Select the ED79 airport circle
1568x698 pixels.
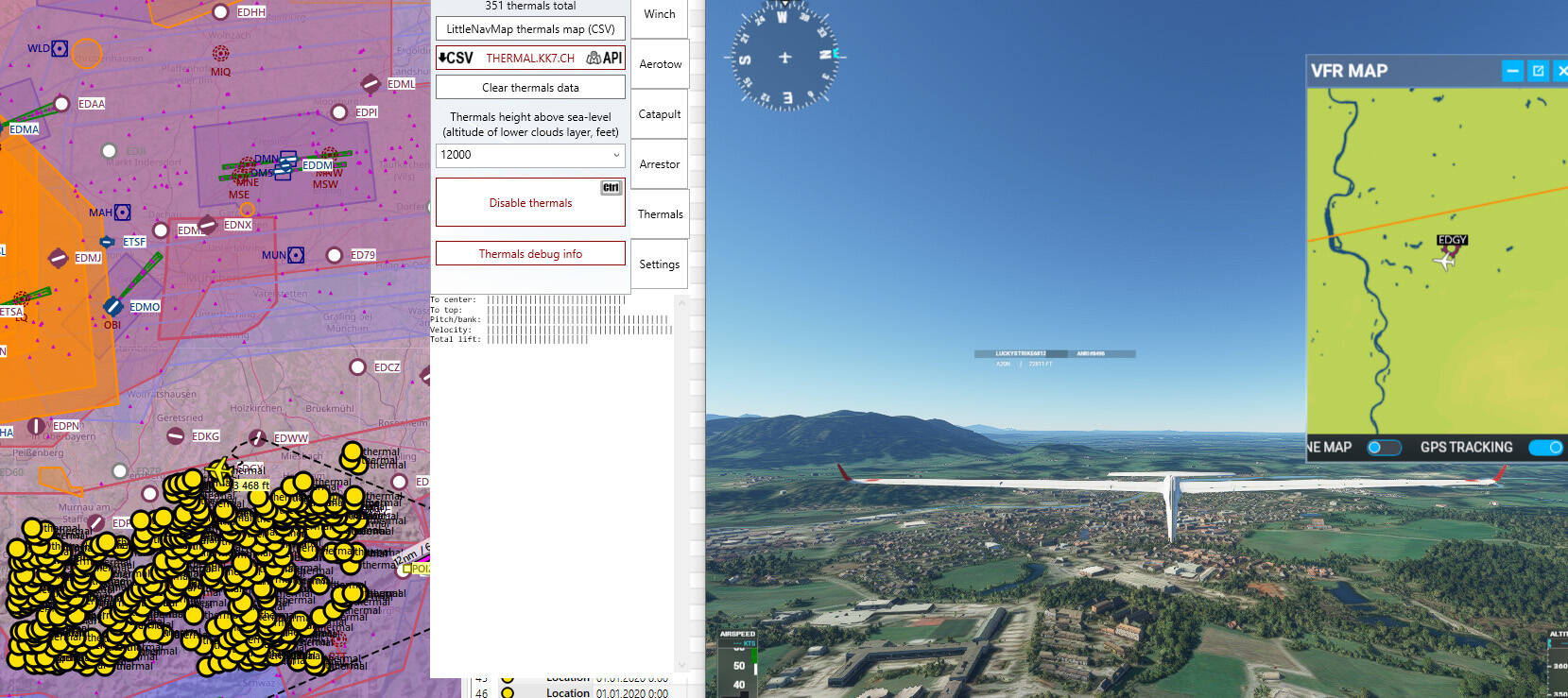click(334, 255)
